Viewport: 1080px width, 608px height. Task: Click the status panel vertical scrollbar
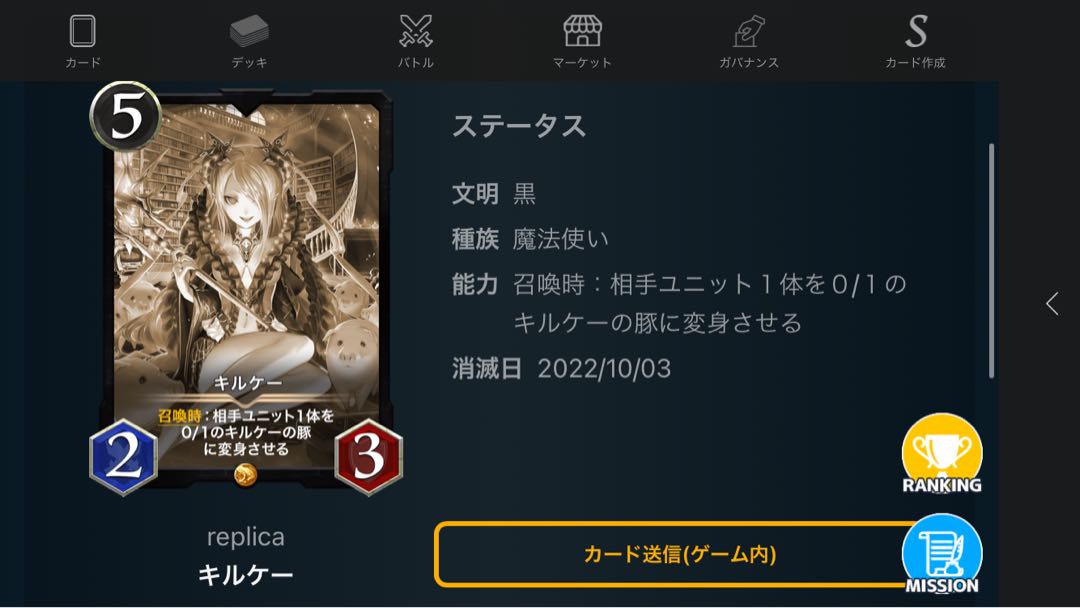991,260
